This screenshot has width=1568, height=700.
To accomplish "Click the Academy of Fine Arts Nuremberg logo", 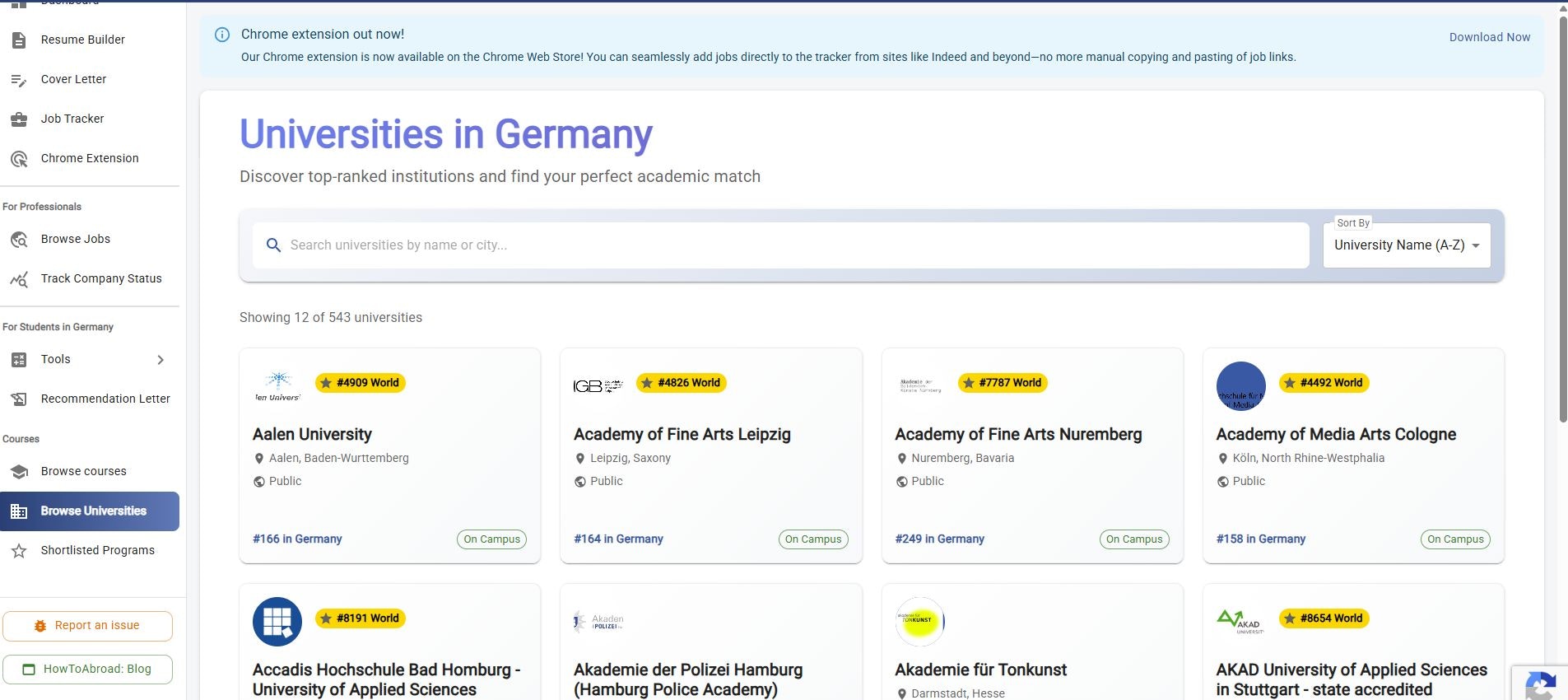I will (920, 385).
